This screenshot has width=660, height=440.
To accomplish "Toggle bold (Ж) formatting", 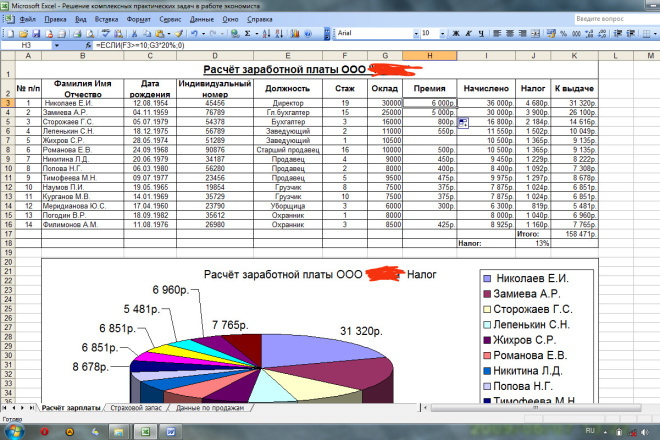I will click(456, 33).
